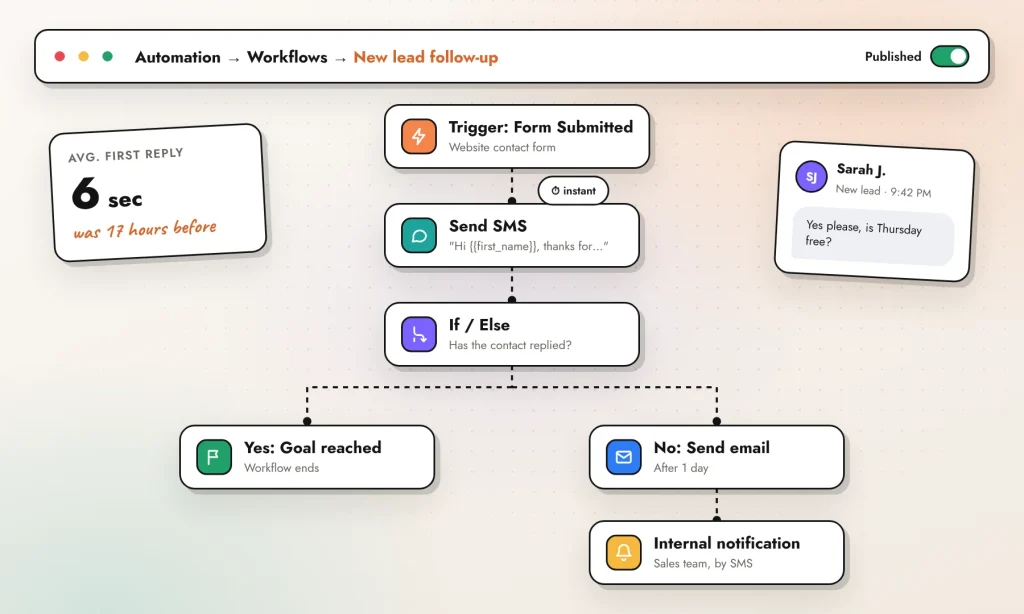1024x614 pixels.
Task: Open the Yes: Goal reached node
Action: (x=307, y=457)
